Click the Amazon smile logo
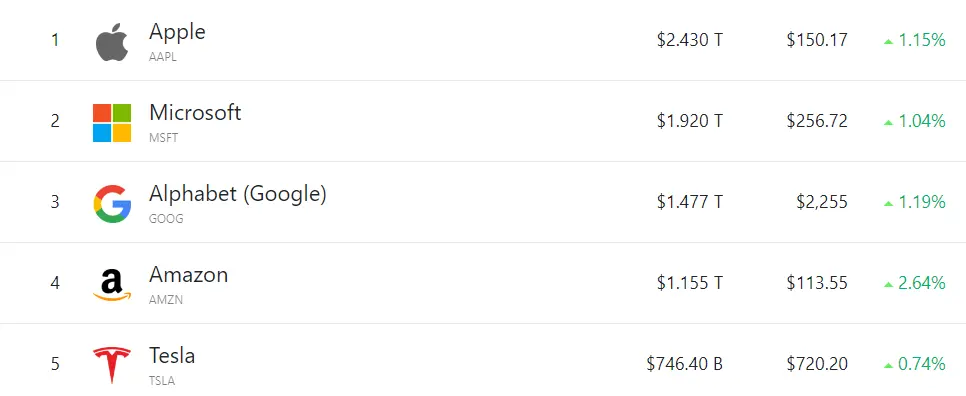Screen dimensions: 966x396 pyautogui.click(x=112, y=285)
